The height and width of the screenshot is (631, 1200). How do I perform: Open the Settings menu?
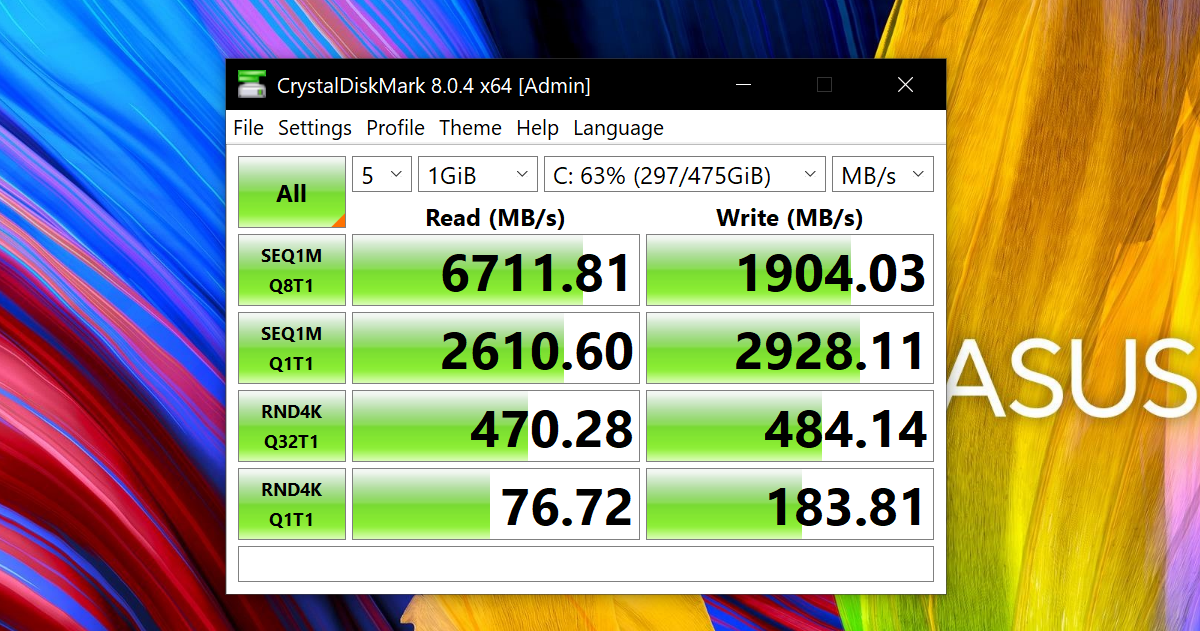click(x=315, y=128)
